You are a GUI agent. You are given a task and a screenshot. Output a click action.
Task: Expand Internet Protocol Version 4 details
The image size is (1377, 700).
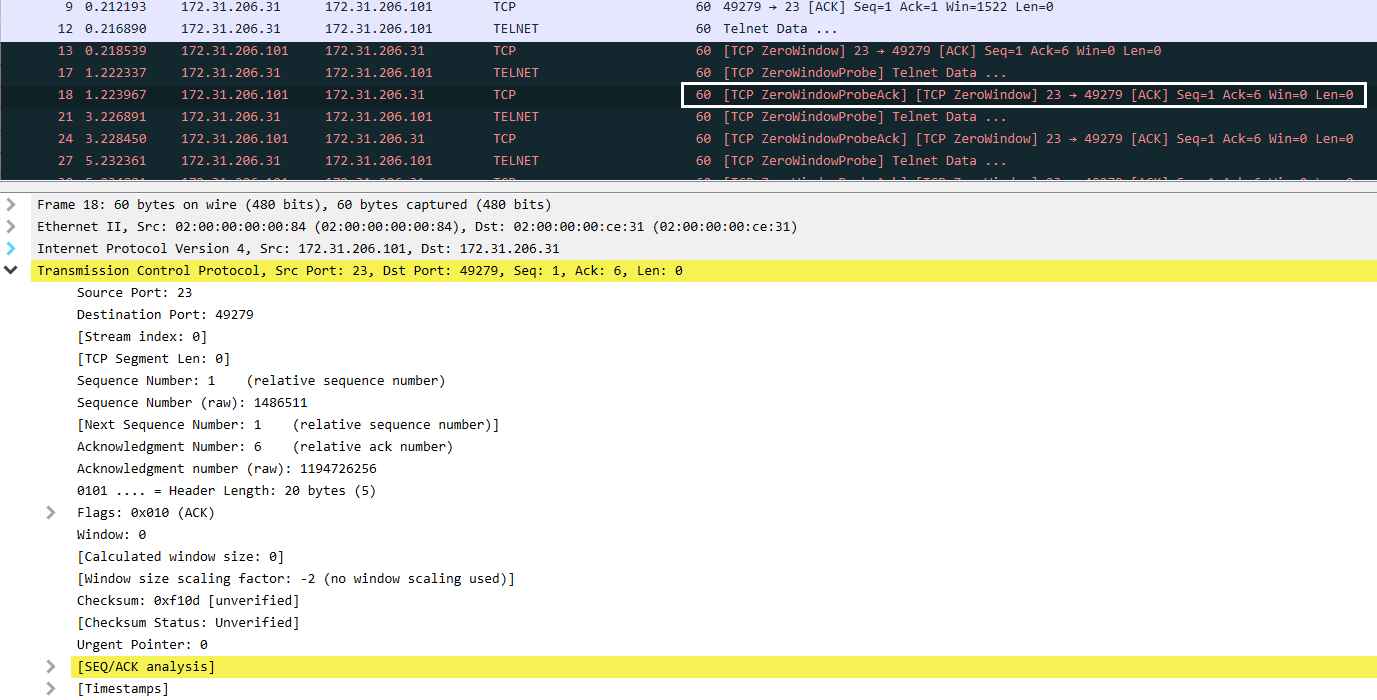pyautogui.click(x=10, y=248)
